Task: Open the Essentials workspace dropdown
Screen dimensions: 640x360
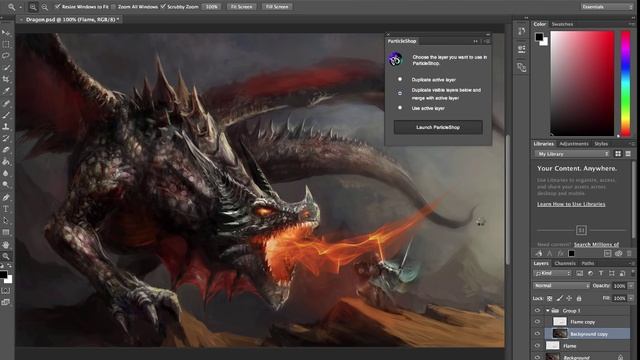Action: click(x=606, y=7)
